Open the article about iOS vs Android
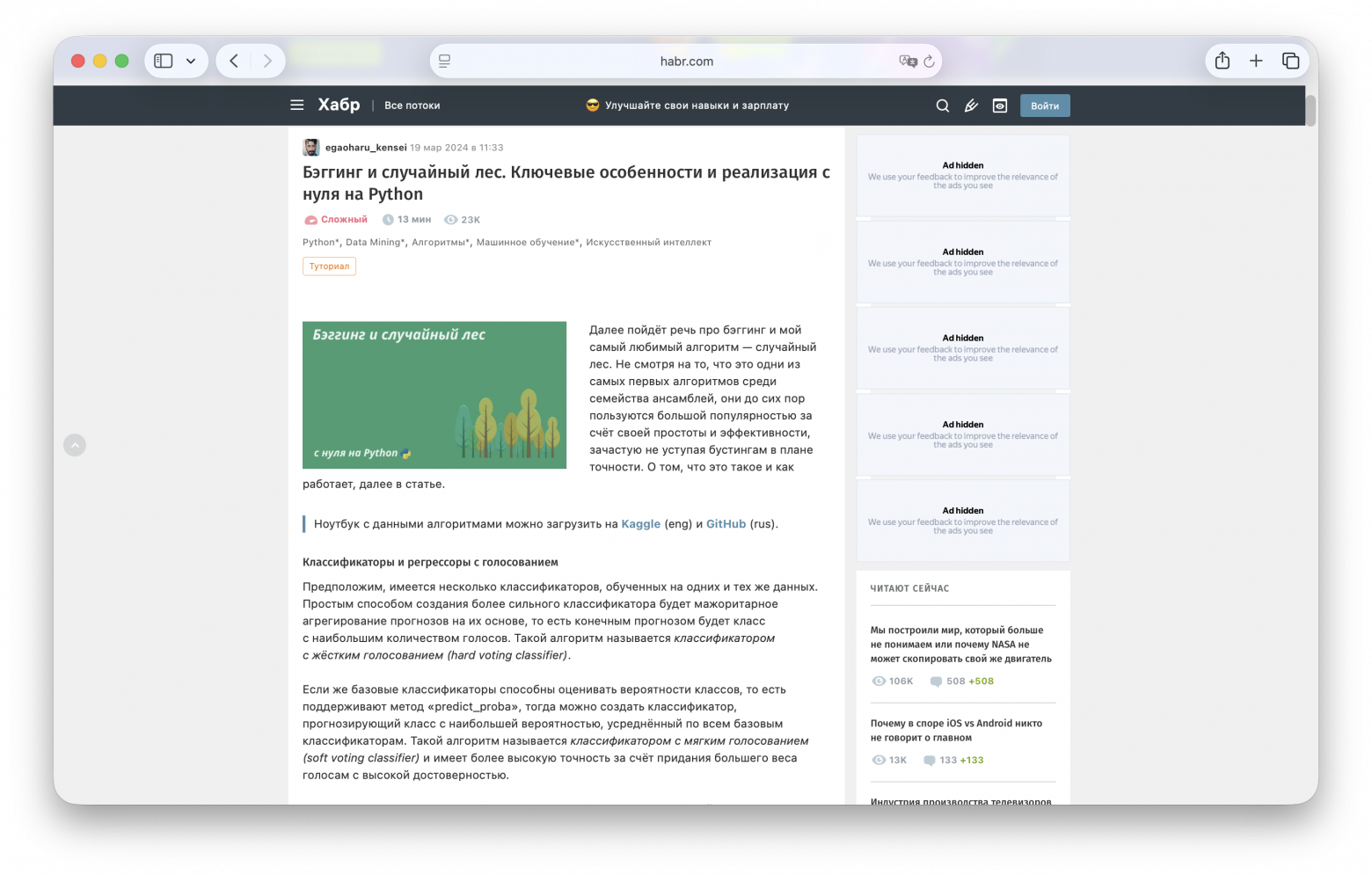 (955, 732)
